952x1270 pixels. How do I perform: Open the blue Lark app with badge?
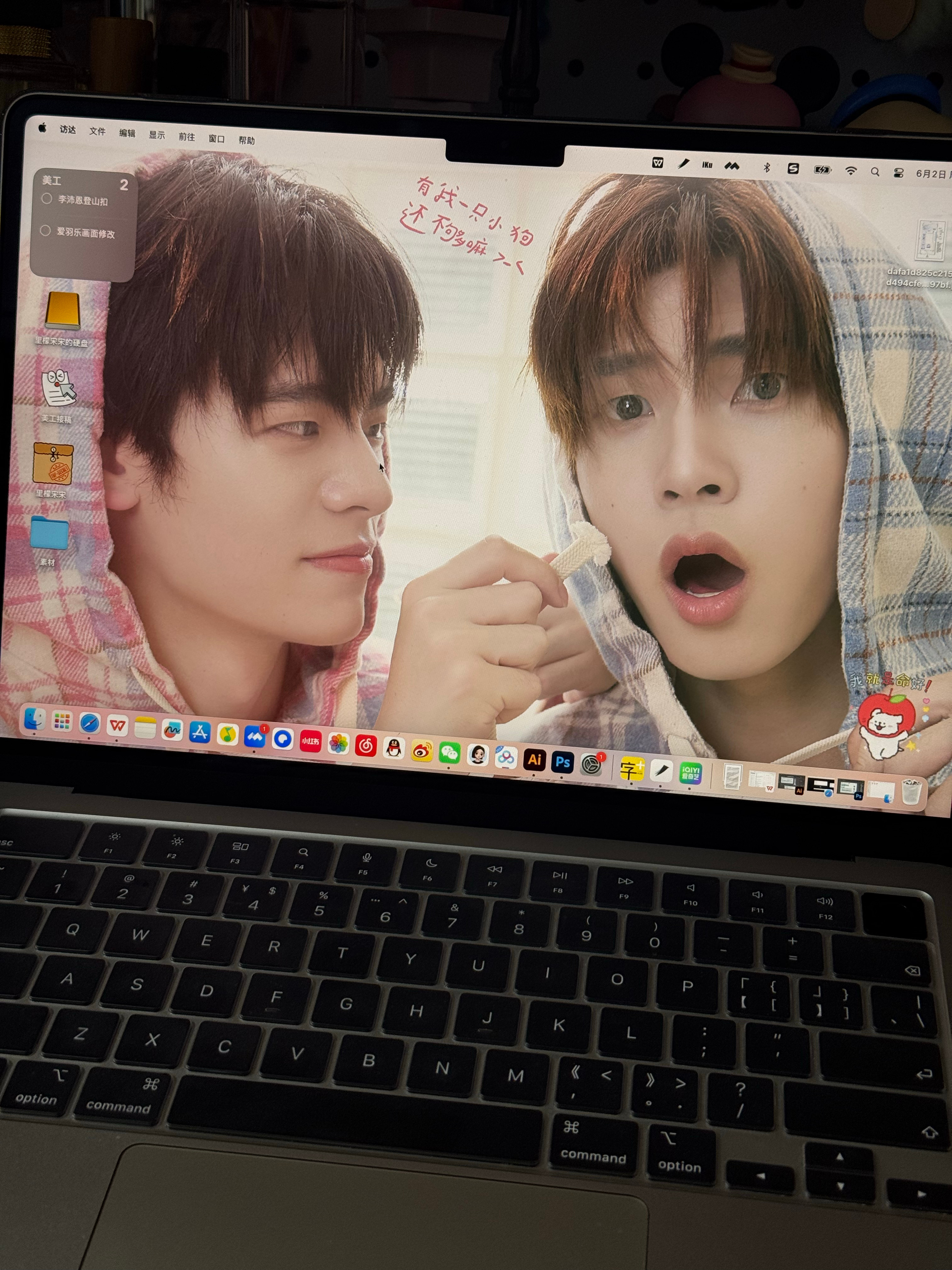[x=255, y=737]
